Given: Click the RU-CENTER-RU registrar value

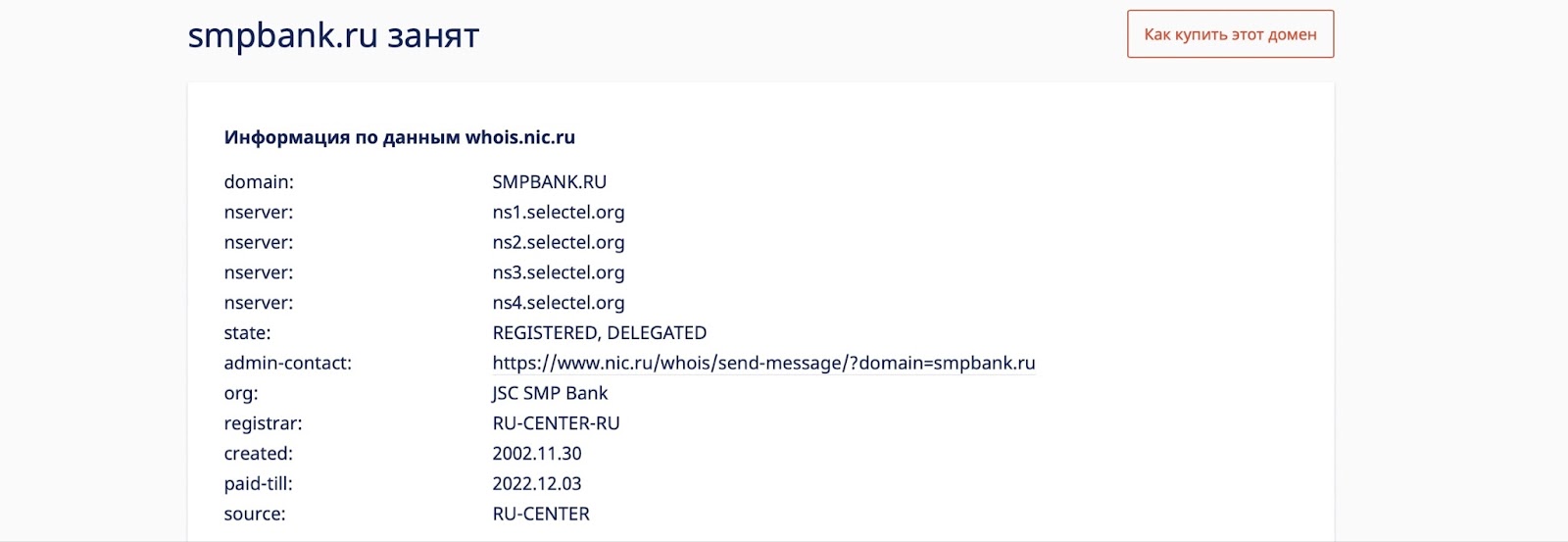Looking at the screenshot, I should pos(556,423).
